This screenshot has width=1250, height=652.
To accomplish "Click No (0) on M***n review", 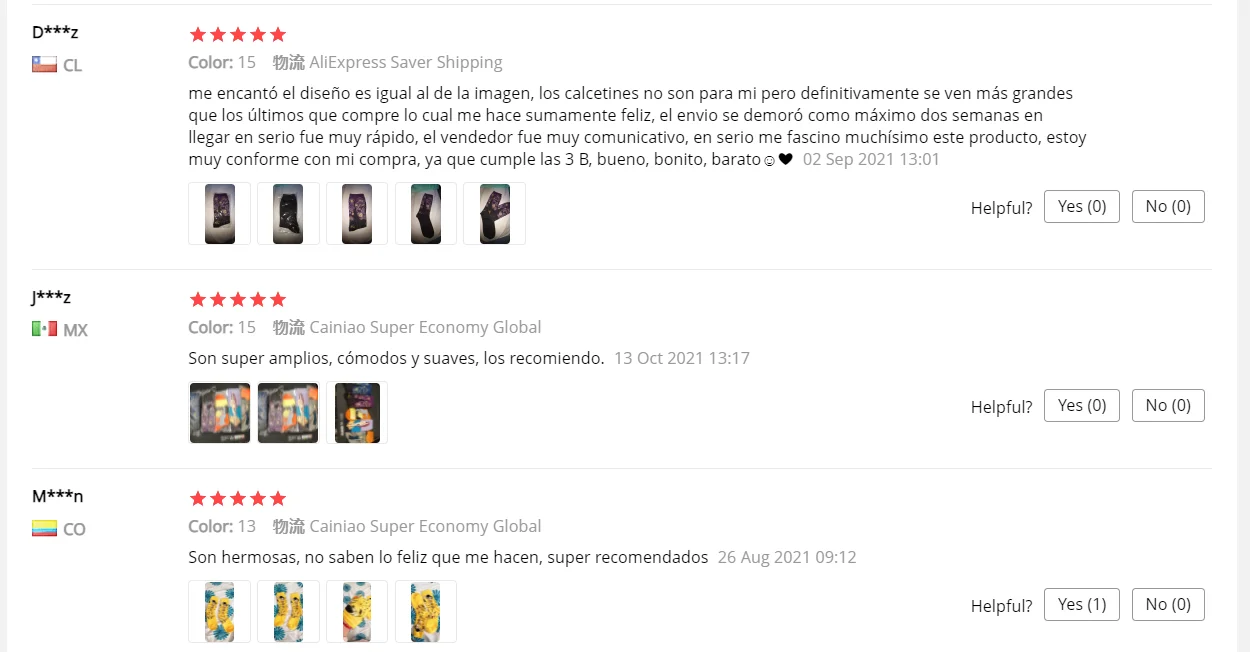I will click(x=1168, y=604).
